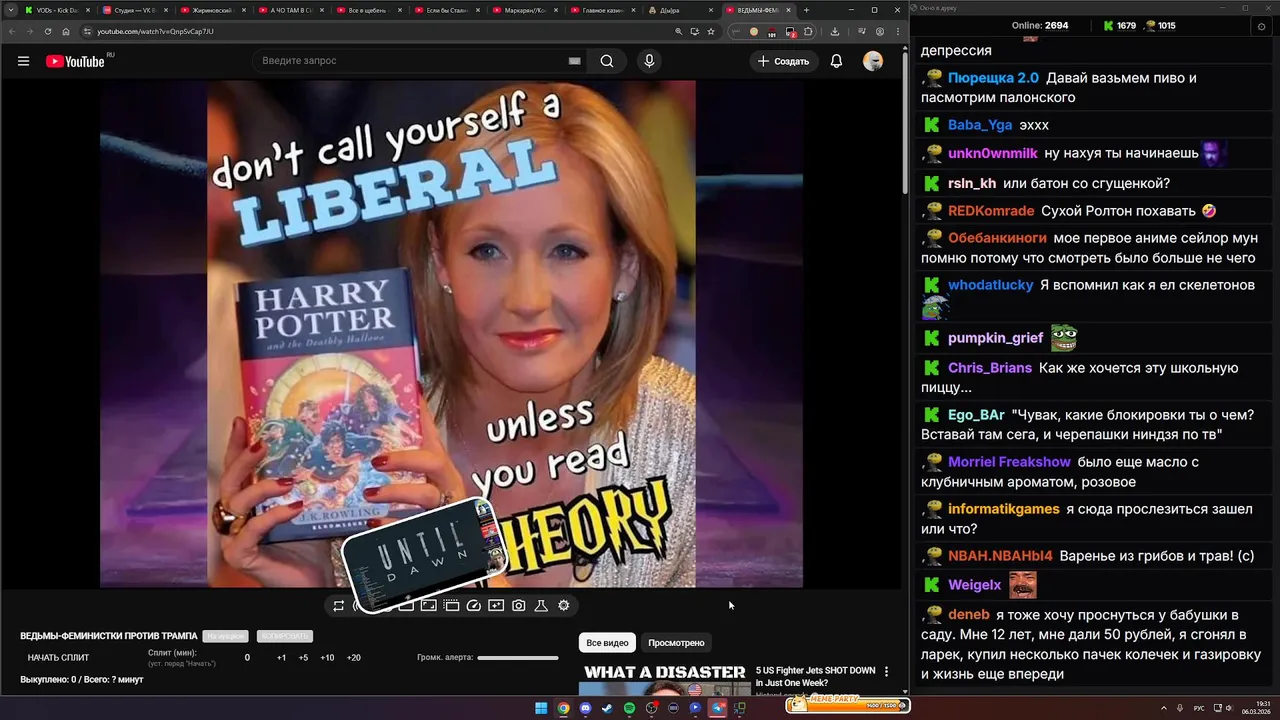Screen dimensions: 1280x720
Task: Click 'НАЧАТЬ СПЛИТ' button
Action: coord(58,658)
